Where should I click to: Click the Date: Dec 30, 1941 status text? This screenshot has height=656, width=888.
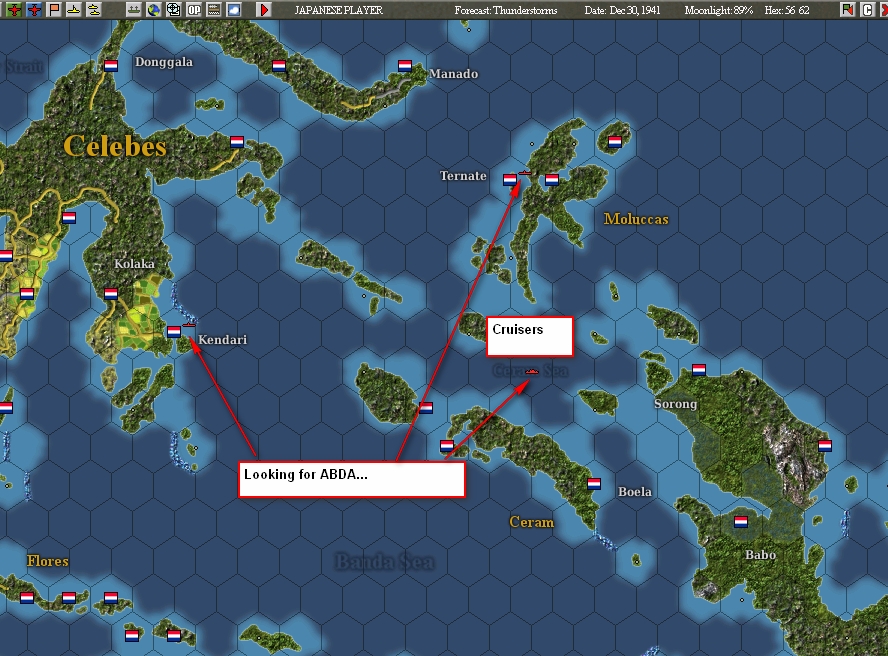pos(622,10)
